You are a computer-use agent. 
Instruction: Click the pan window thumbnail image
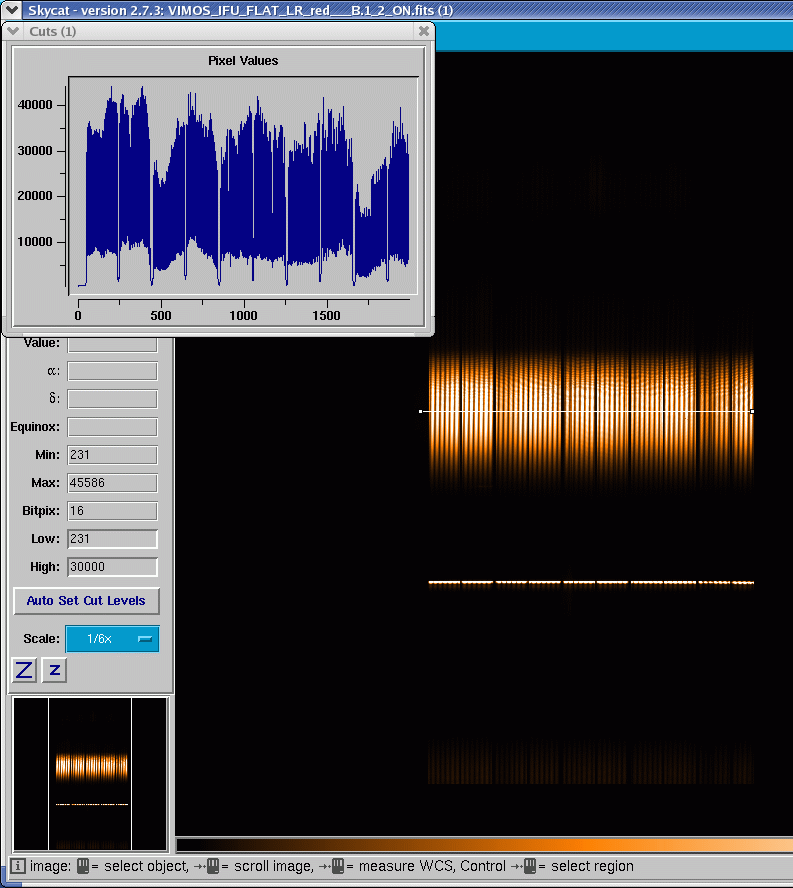pyautogui.click(x=90, y=774)
